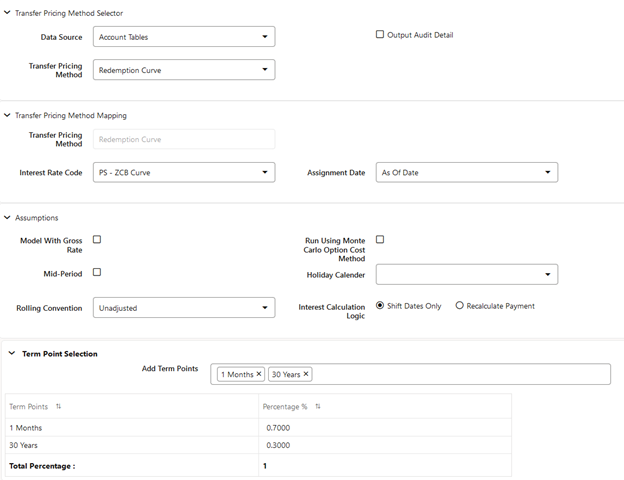Screen dimensions: 624x480
Task: Select Shift Dates Only radio option
Action: [x=380, y=306]
